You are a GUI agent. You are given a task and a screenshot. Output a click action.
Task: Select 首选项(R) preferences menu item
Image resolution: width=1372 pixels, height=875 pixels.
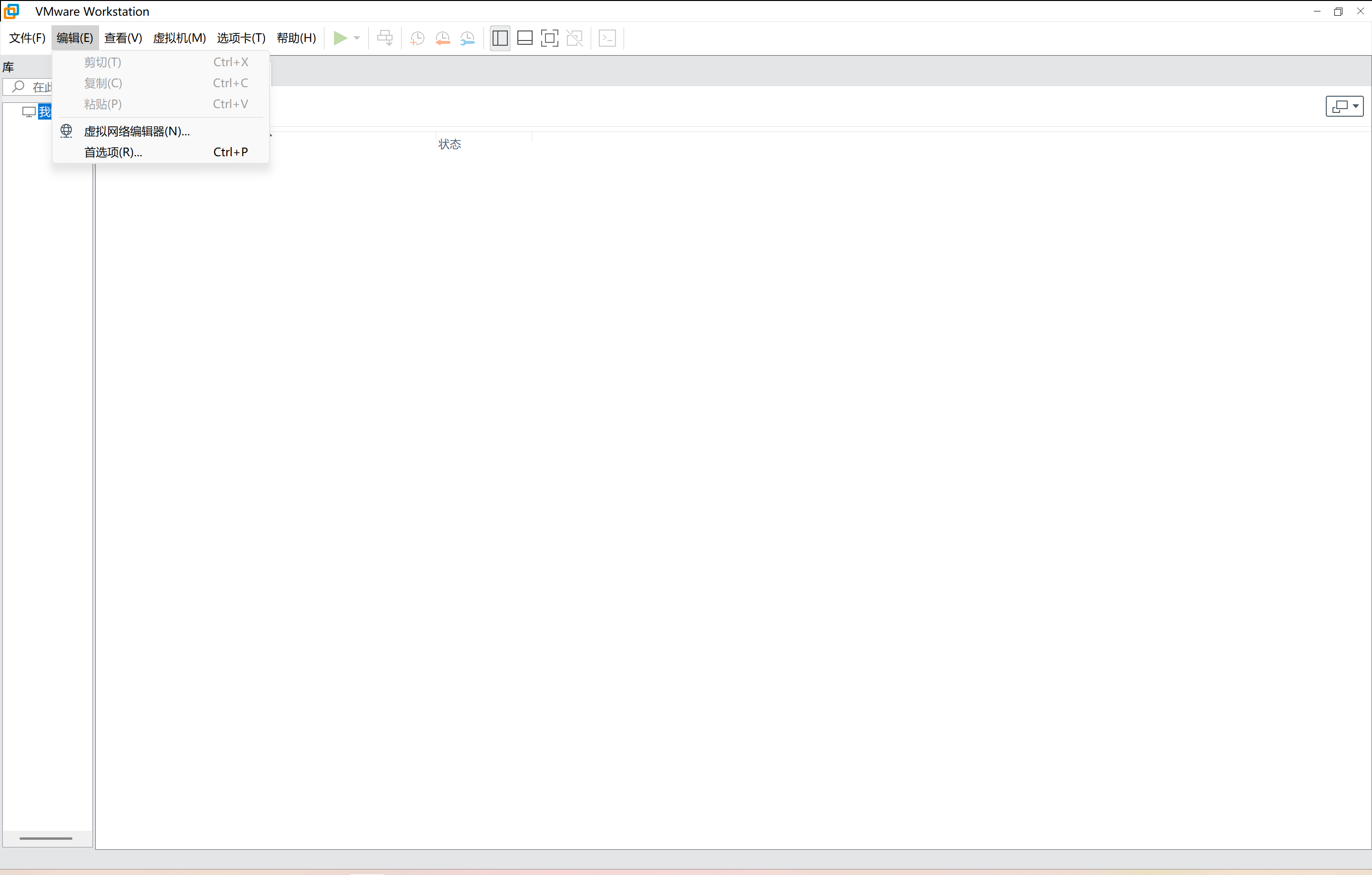(113, 152)
